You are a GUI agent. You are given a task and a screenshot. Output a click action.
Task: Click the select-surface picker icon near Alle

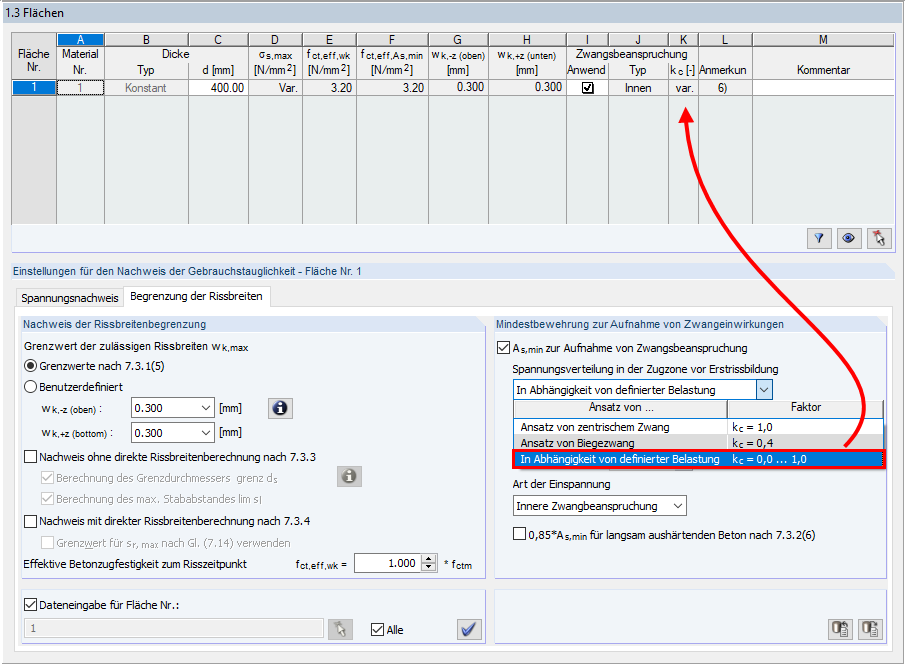[340, 629]
